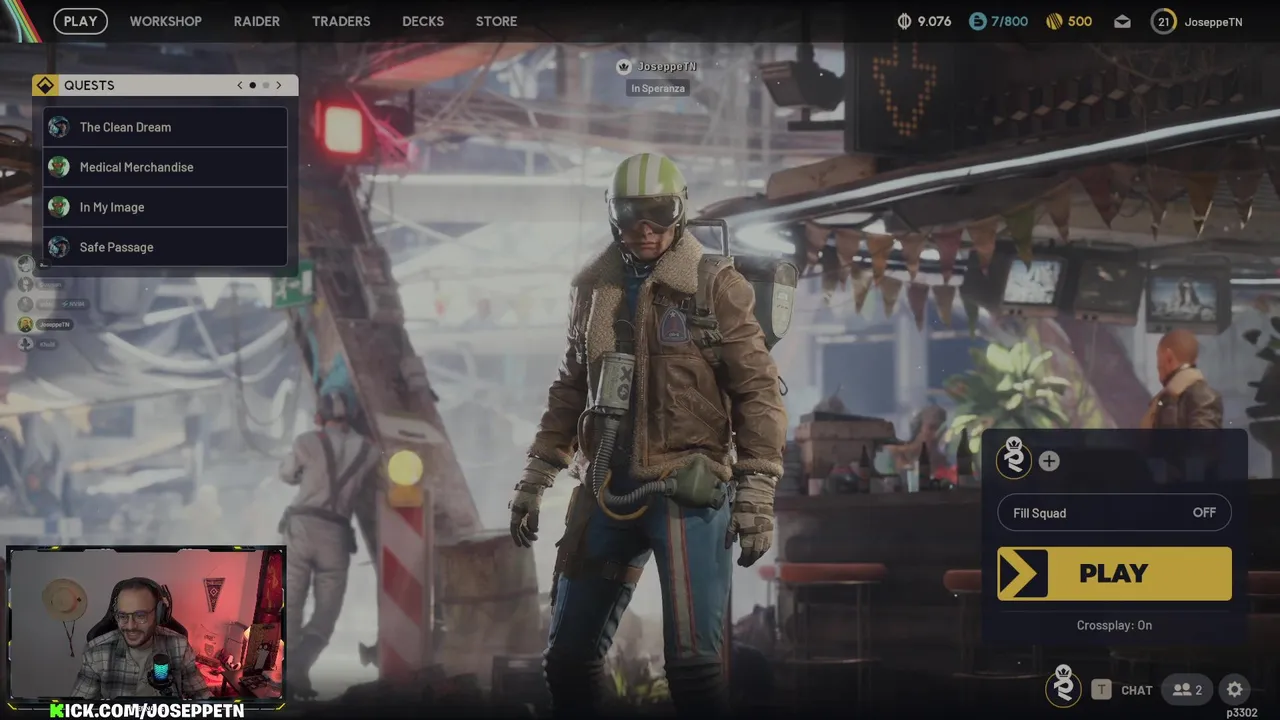Go to the RAIDER tab
Viewport: 1280px width, 720px height.
257,21
